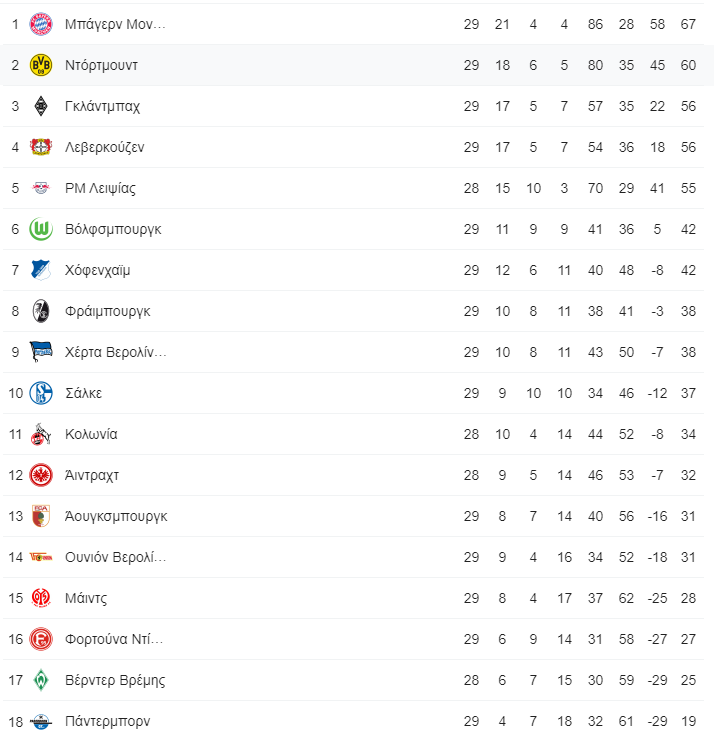Open the Πάντερμπορν team name

[107, 721]
